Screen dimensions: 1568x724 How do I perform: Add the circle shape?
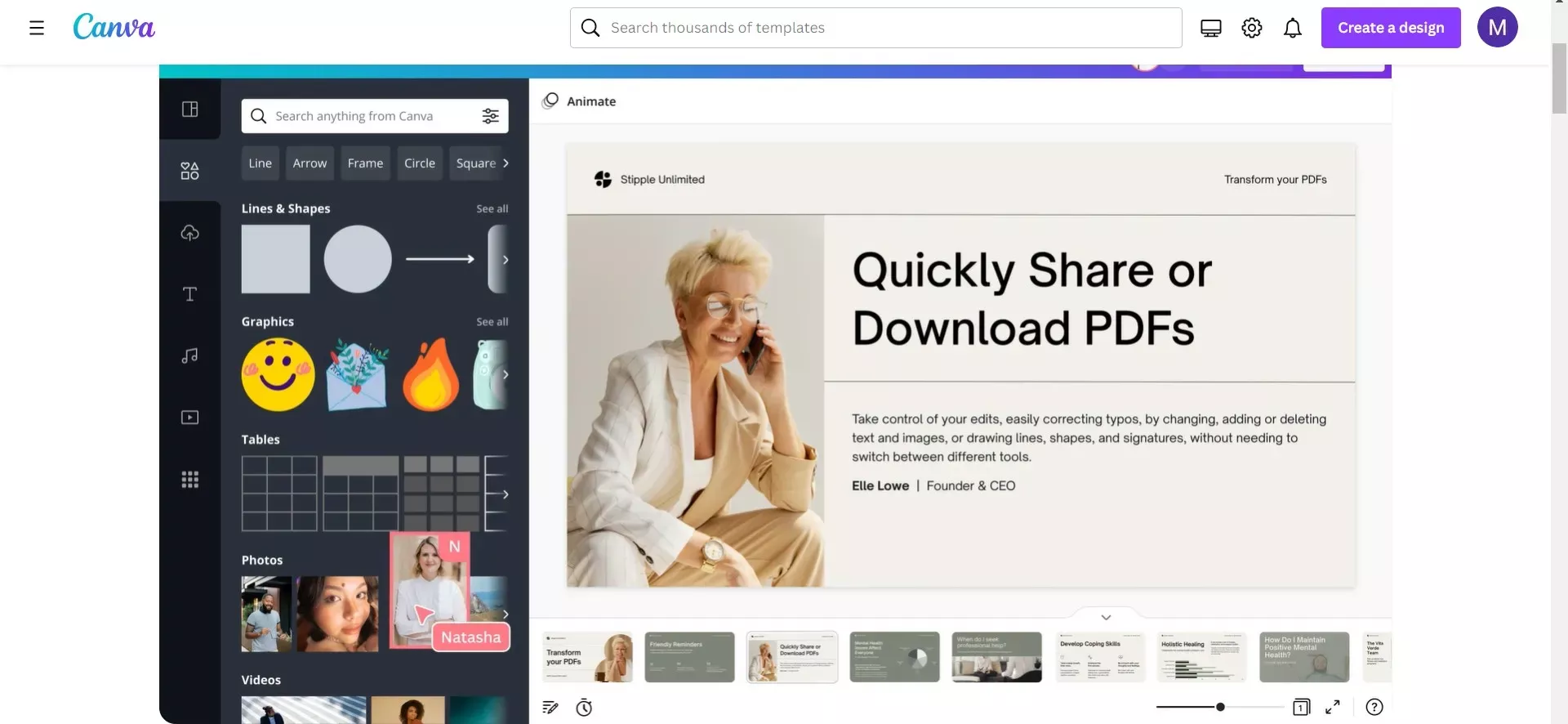point(358,259)
